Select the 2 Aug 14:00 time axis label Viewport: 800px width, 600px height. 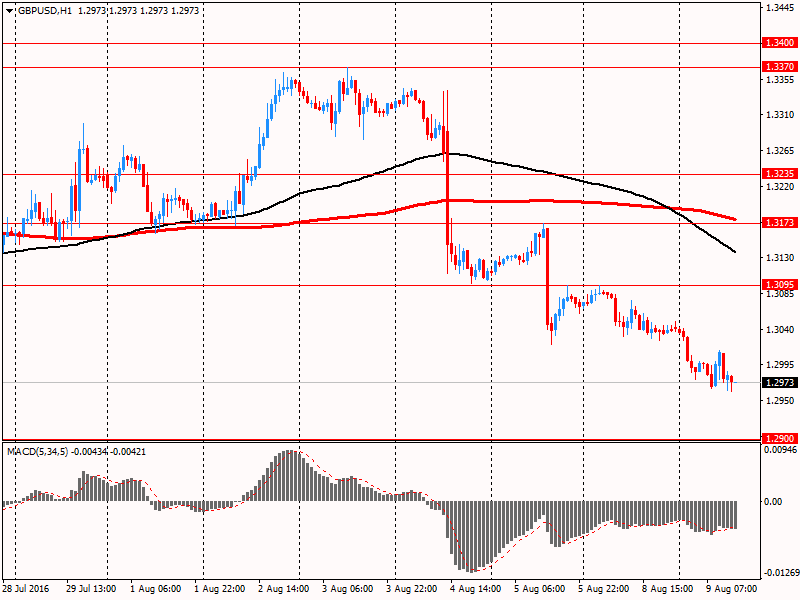[x=283, y=589]
